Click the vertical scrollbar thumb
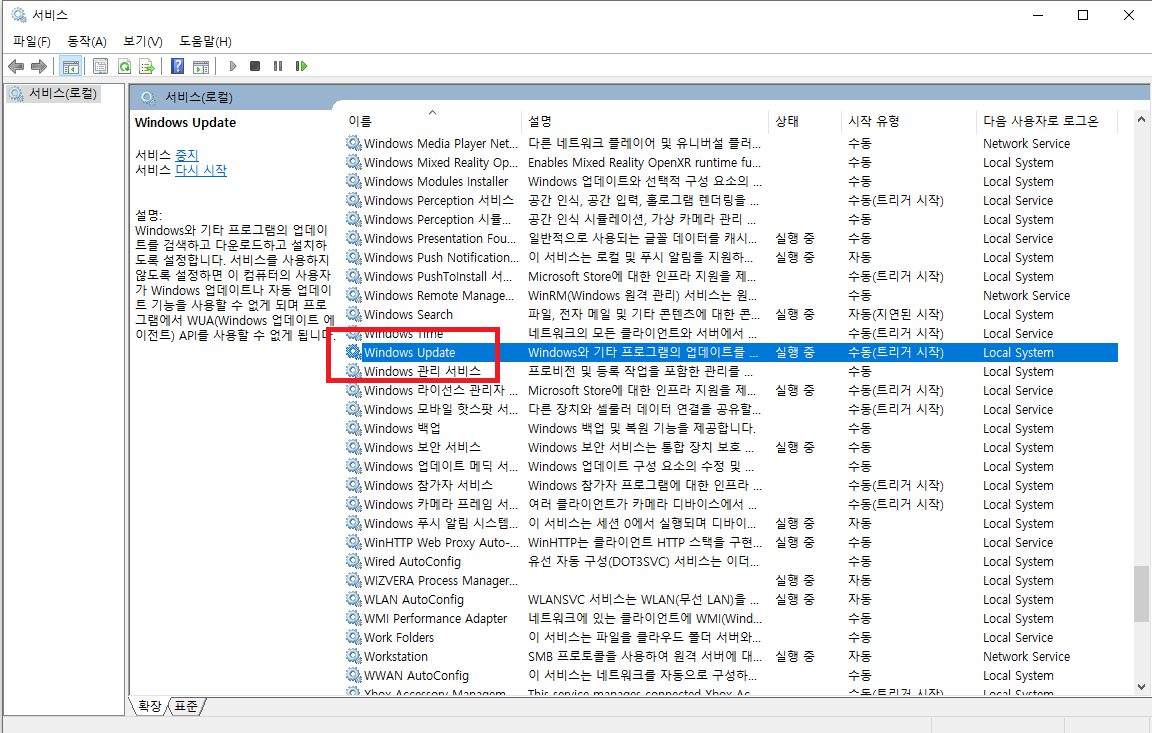The width and height of the screenshot is (1152, 733). [1140, 593]
